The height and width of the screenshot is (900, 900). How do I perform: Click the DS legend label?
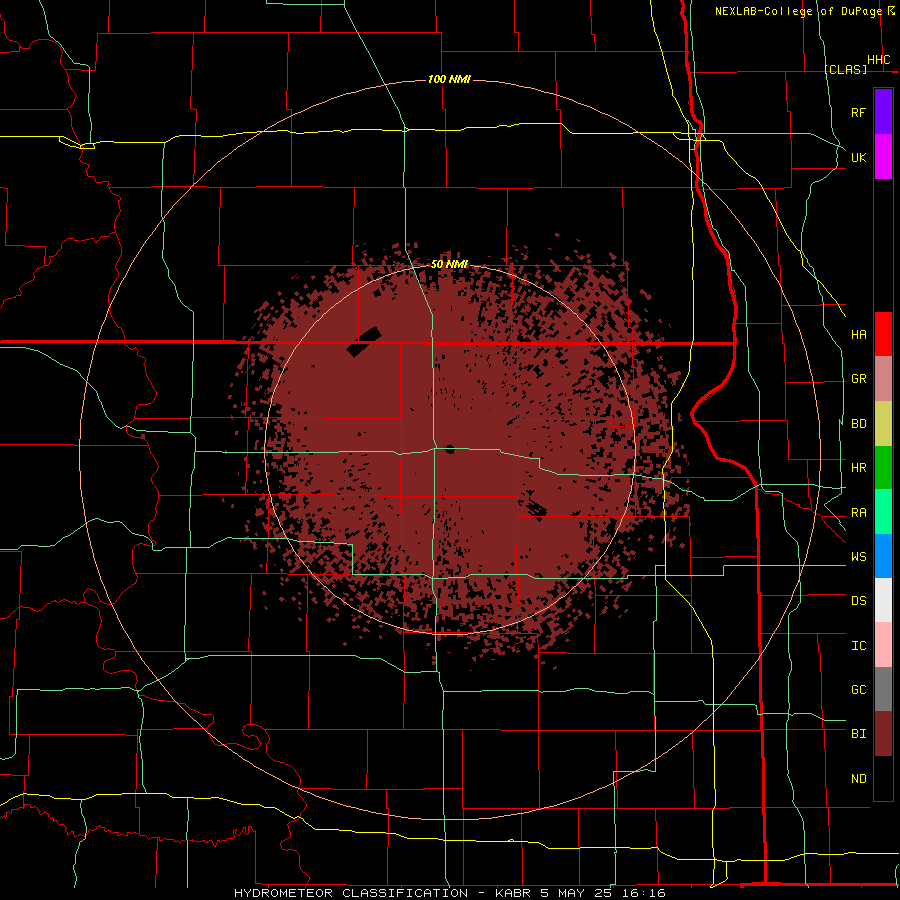(x=858, y=601)
